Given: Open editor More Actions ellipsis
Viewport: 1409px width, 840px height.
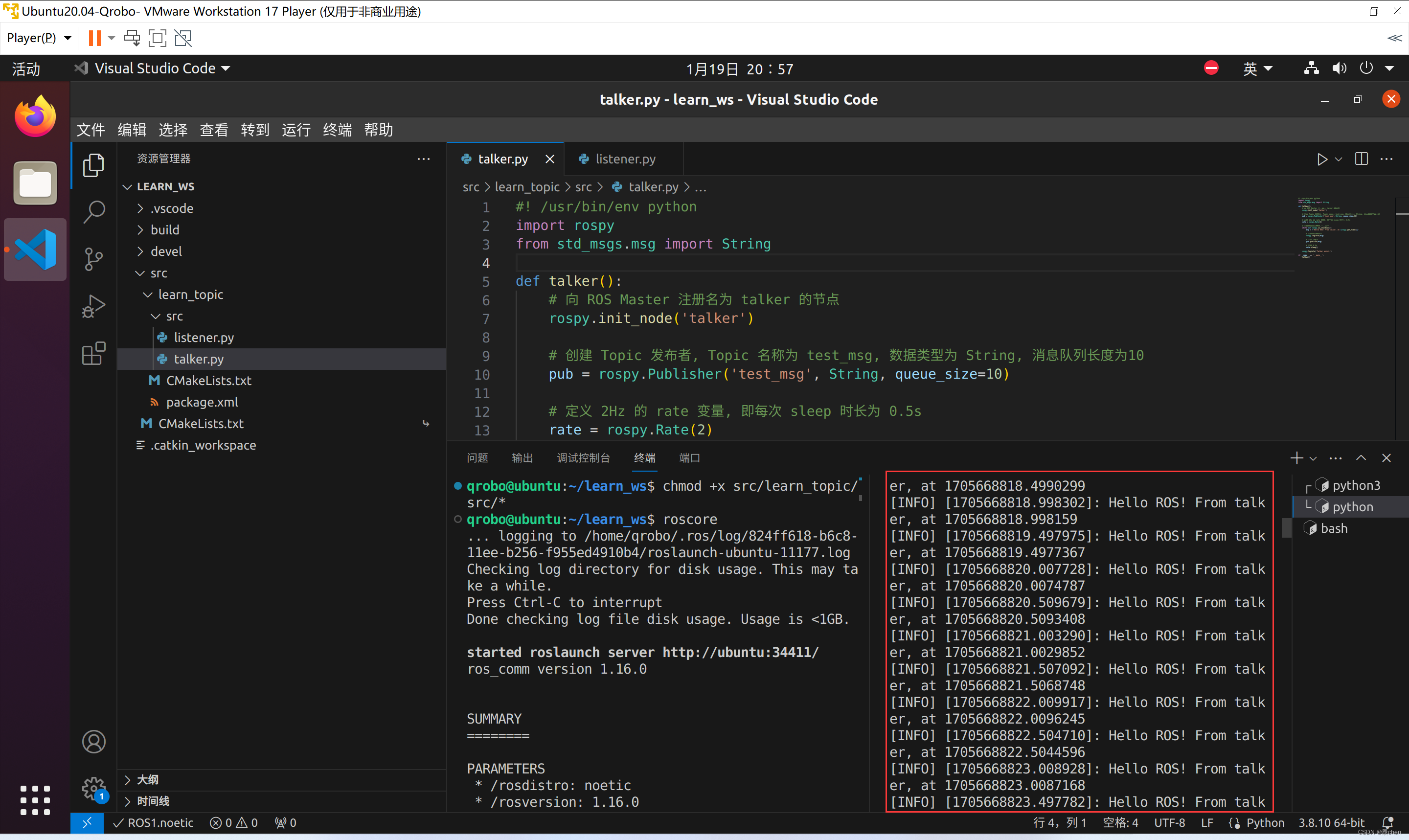Looking at the screenshot, I should coord(1386,159).
